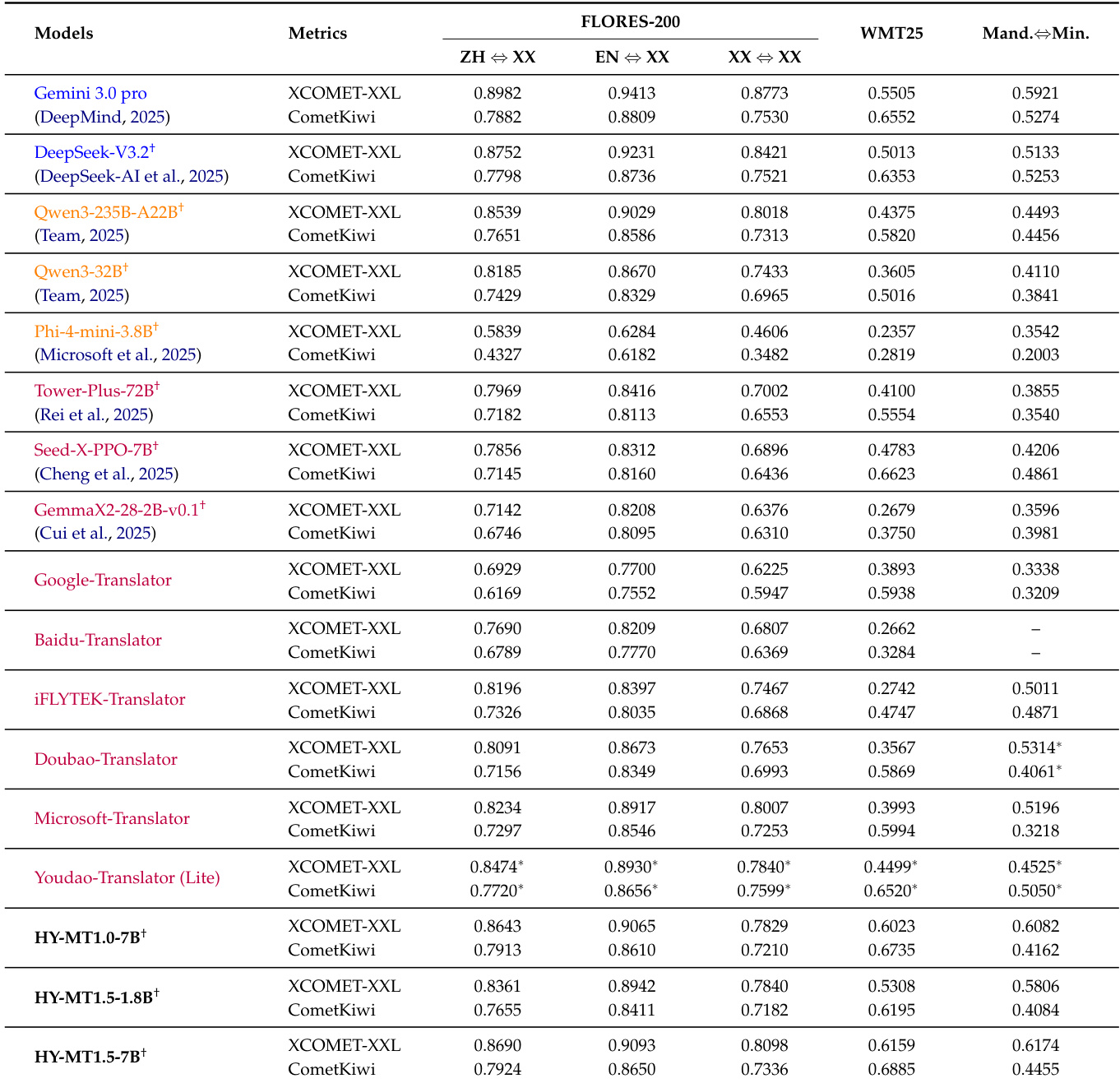Click the Gemini 3.0 pro model link

point(90,94)
